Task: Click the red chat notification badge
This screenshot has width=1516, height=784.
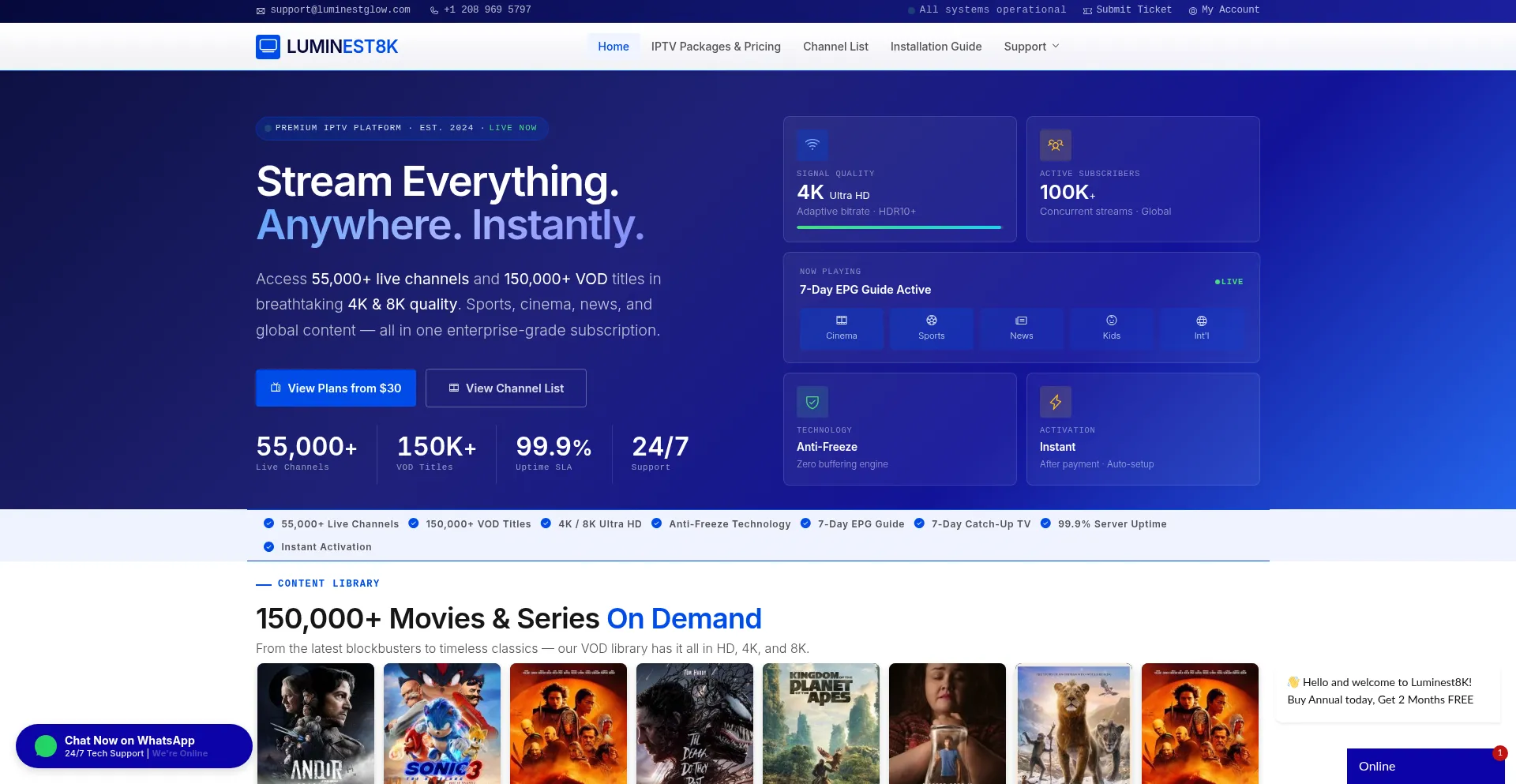Action: pyautogui.click(x=1500, y=753)
